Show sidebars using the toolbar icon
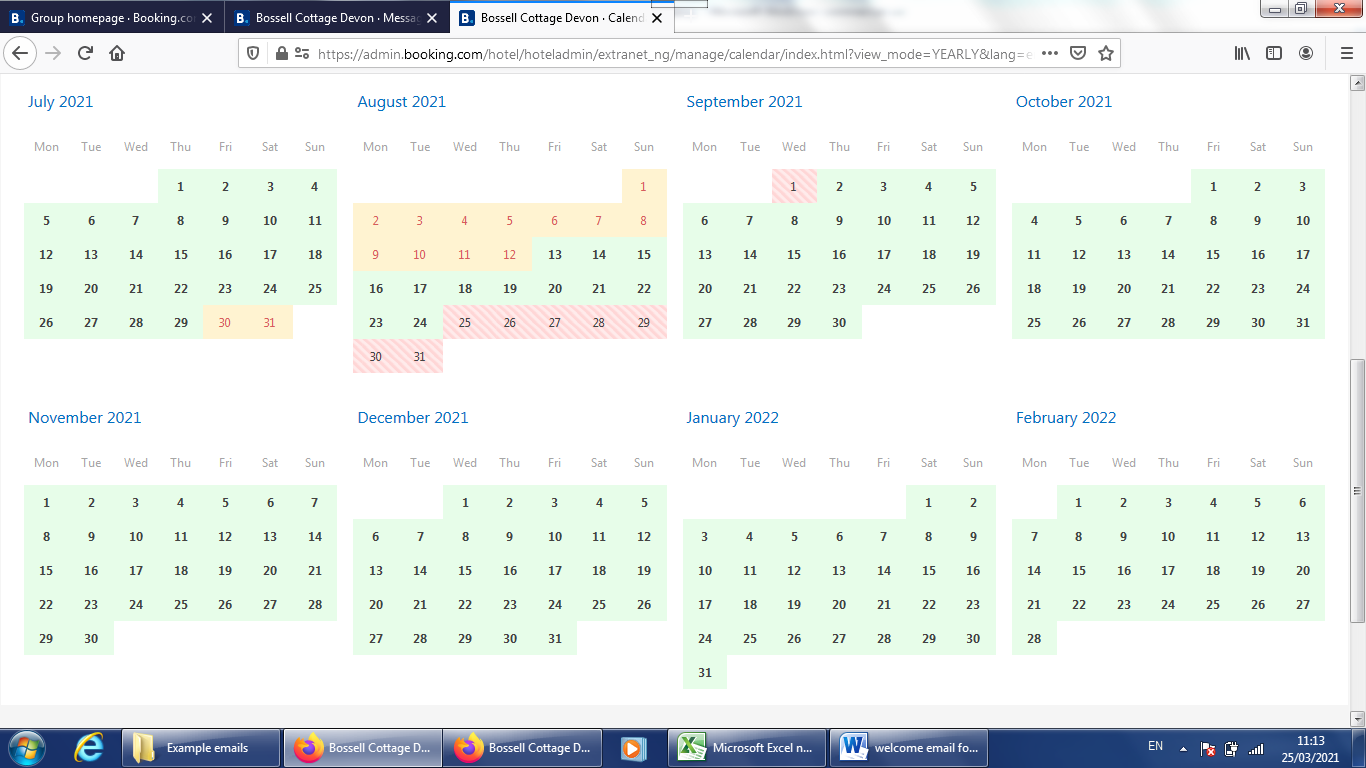 click(1274, 53)
